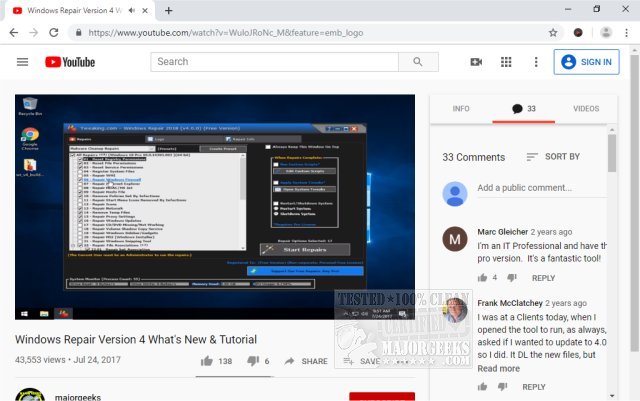
Task: Click the "43,553 views" text
Action: (x=40, y=360)
